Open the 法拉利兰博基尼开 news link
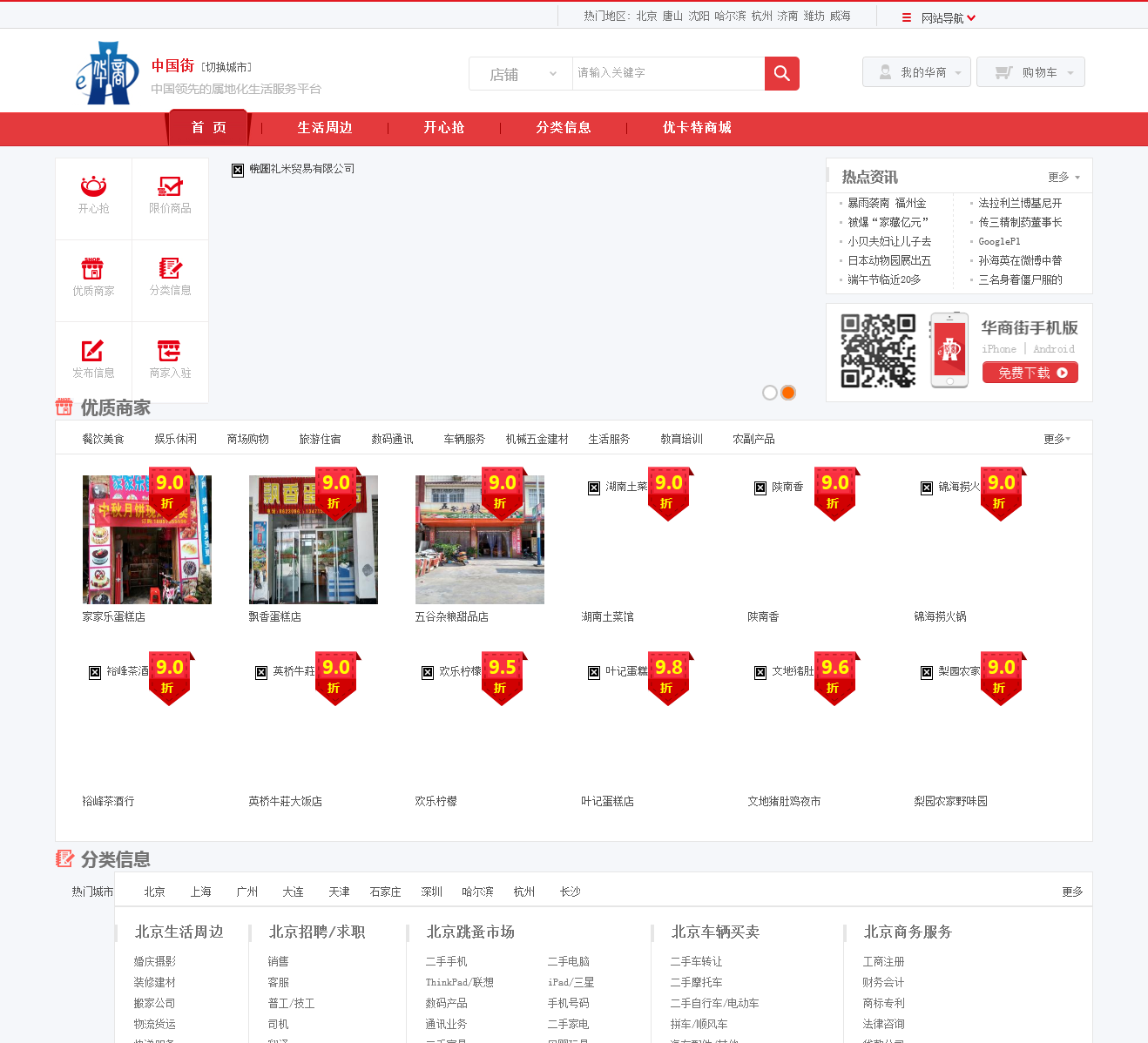The image size is (1148, 1043). point(1020,203)
